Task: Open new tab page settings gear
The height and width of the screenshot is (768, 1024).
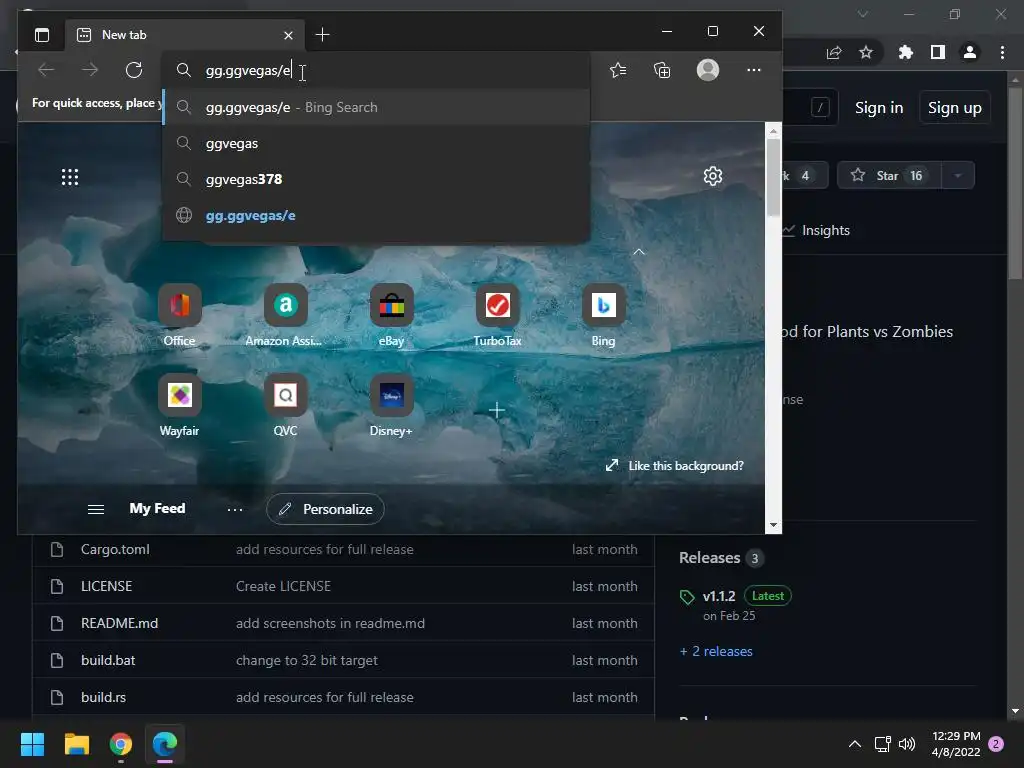Action: tap(713, 176)
